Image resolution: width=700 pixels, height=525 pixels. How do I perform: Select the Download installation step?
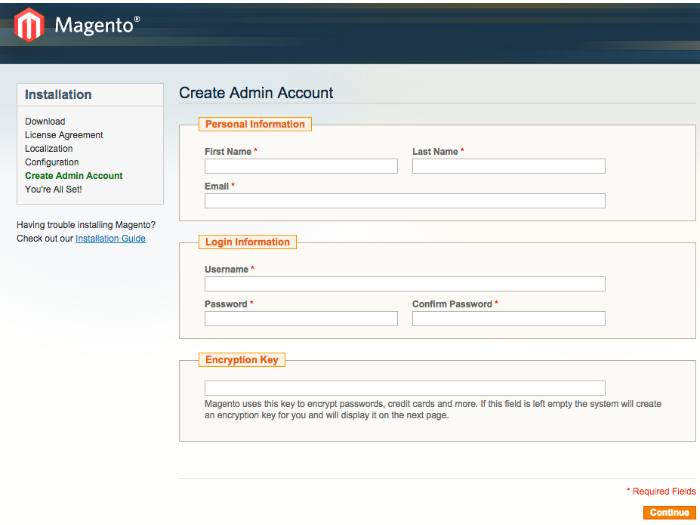(45, 121)
